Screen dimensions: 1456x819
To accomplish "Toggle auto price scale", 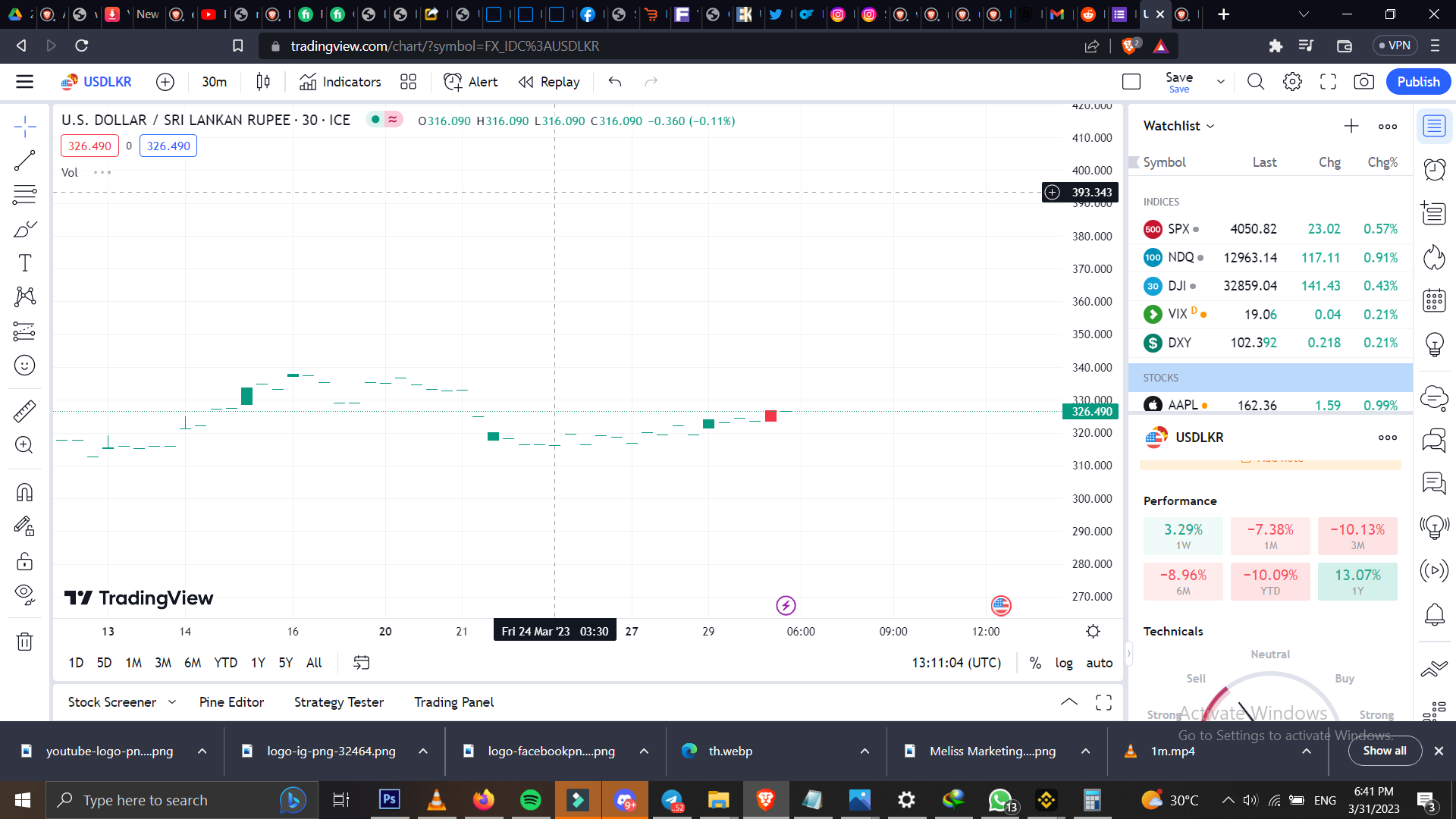I will pyautogui.click(x=1100, y=663).
